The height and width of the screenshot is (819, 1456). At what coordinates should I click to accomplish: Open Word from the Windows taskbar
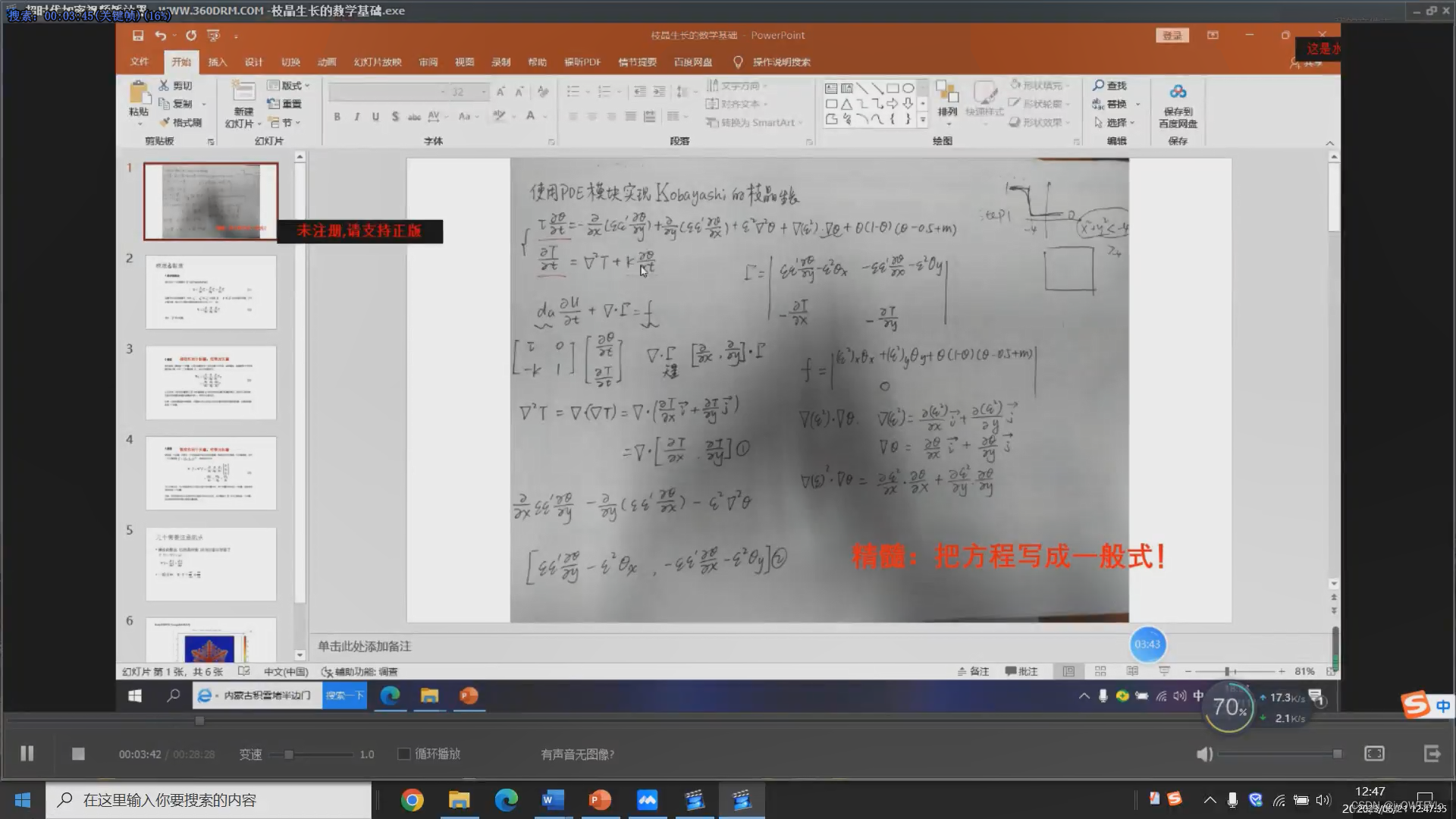point(553,800)
